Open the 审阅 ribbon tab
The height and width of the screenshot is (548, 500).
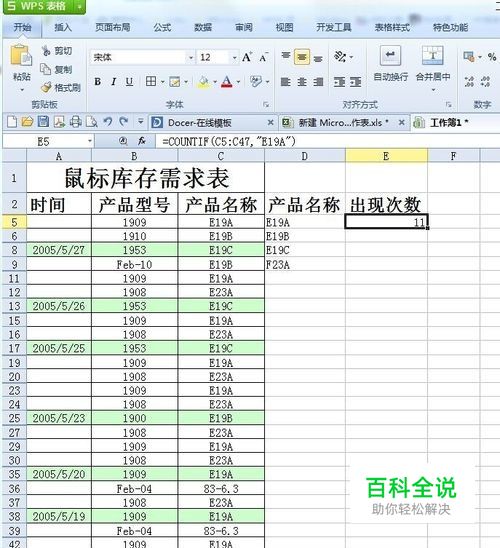(x=244, y=27)
